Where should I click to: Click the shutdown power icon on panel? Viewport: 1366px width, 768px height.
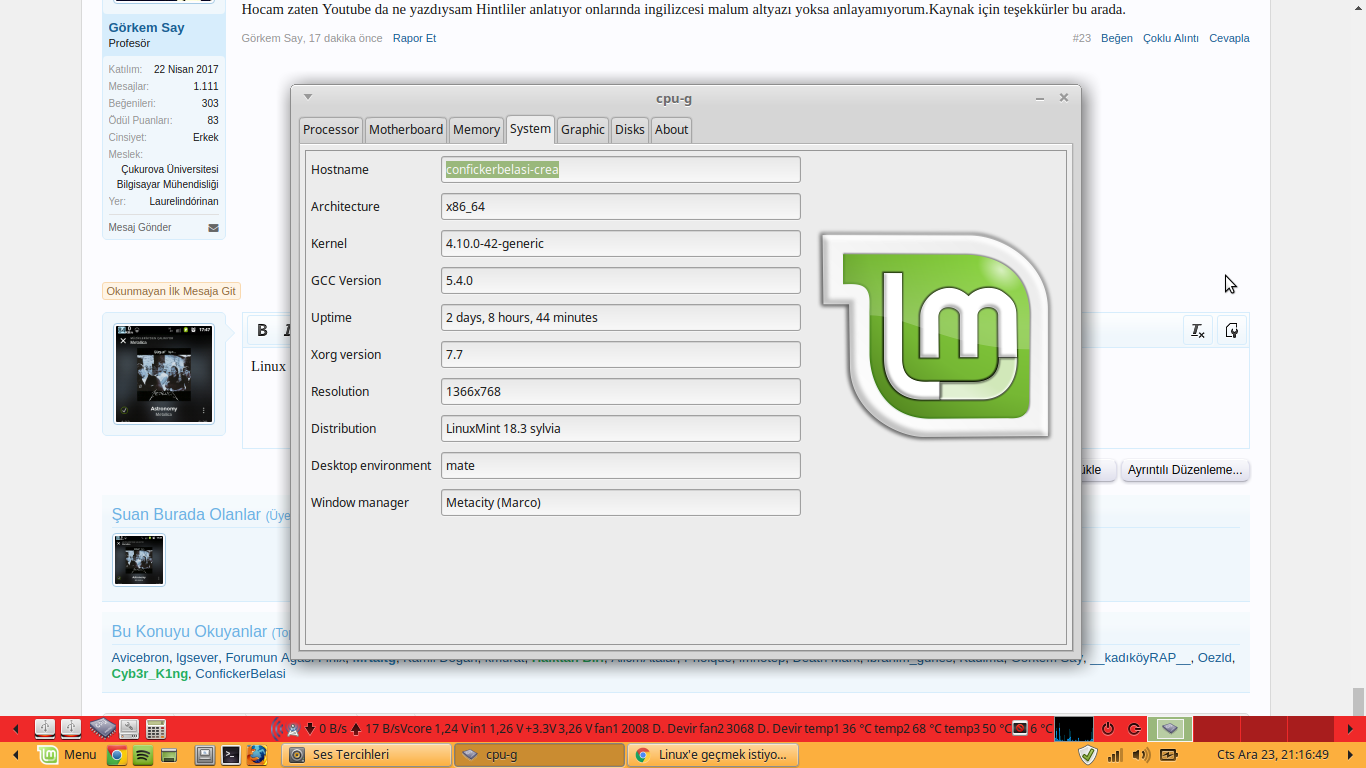click(x=1108, y=728)
